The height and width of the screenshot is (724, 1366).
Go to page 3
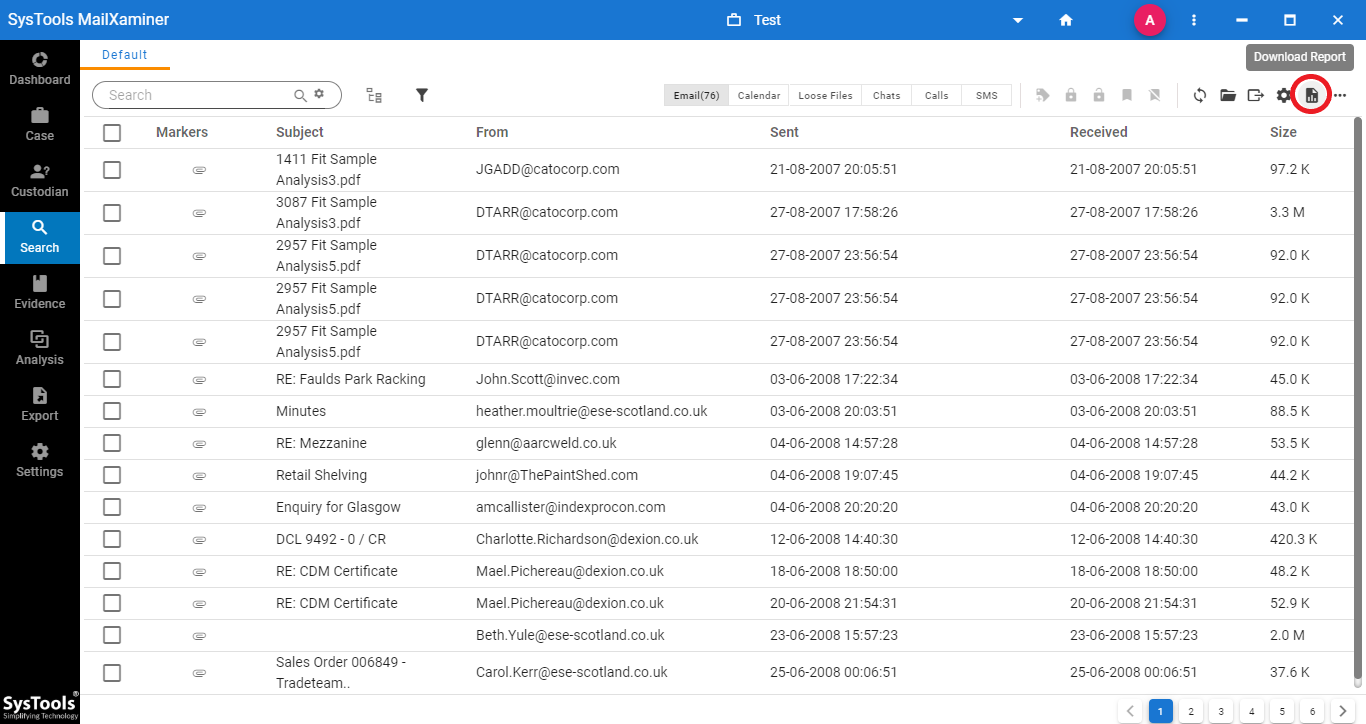click(x=1220, y=711)
